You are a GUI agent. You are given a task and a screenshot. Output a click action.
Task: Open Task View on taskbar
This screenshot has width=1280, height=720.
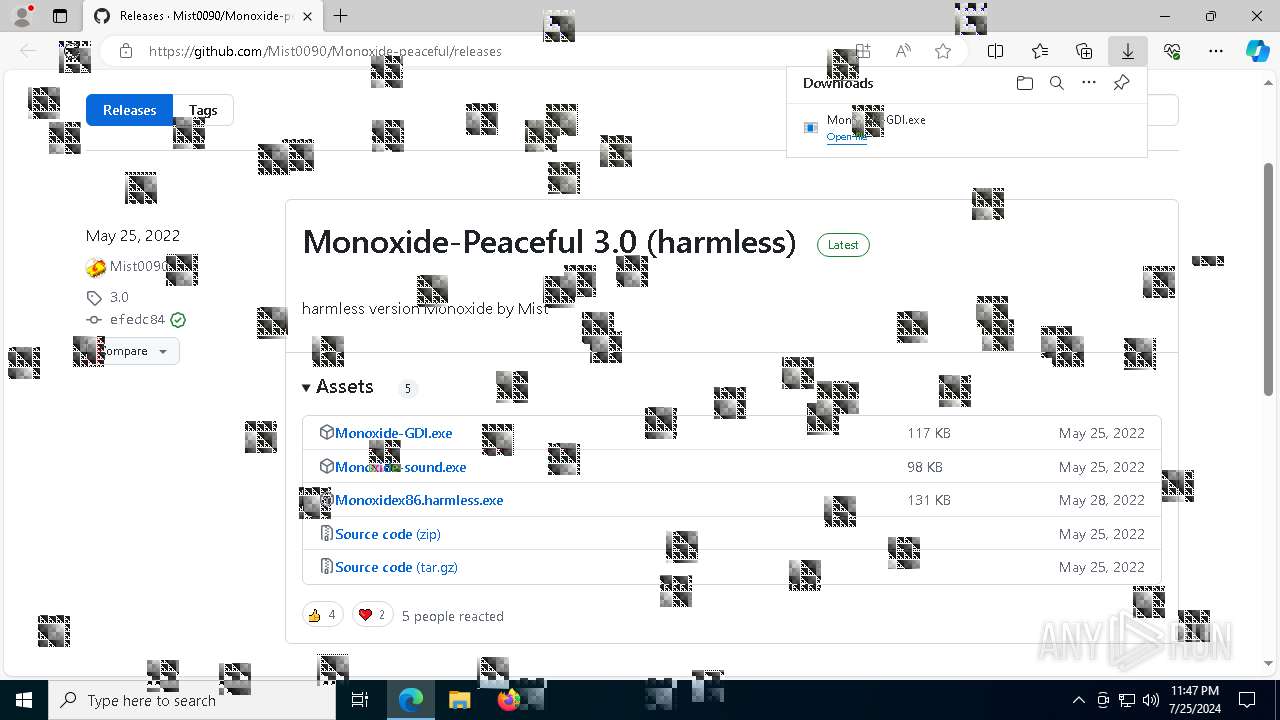(x=360, y=700)
